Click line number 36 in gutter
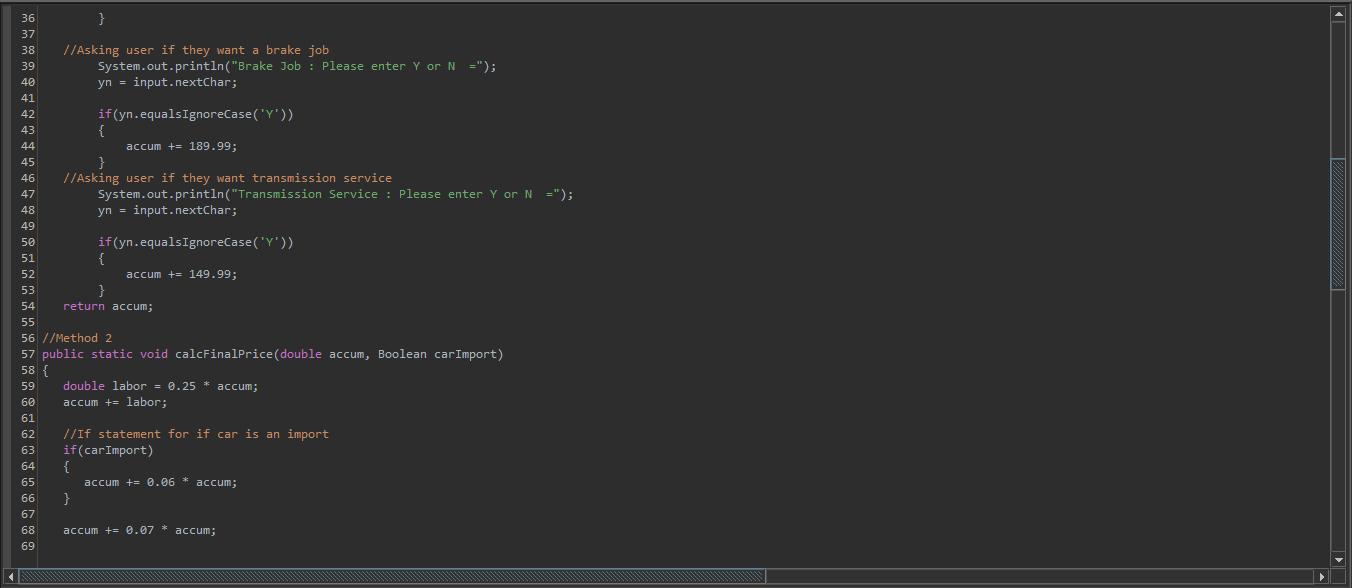This screenshot has height=588, width=1352. [27, 18]
